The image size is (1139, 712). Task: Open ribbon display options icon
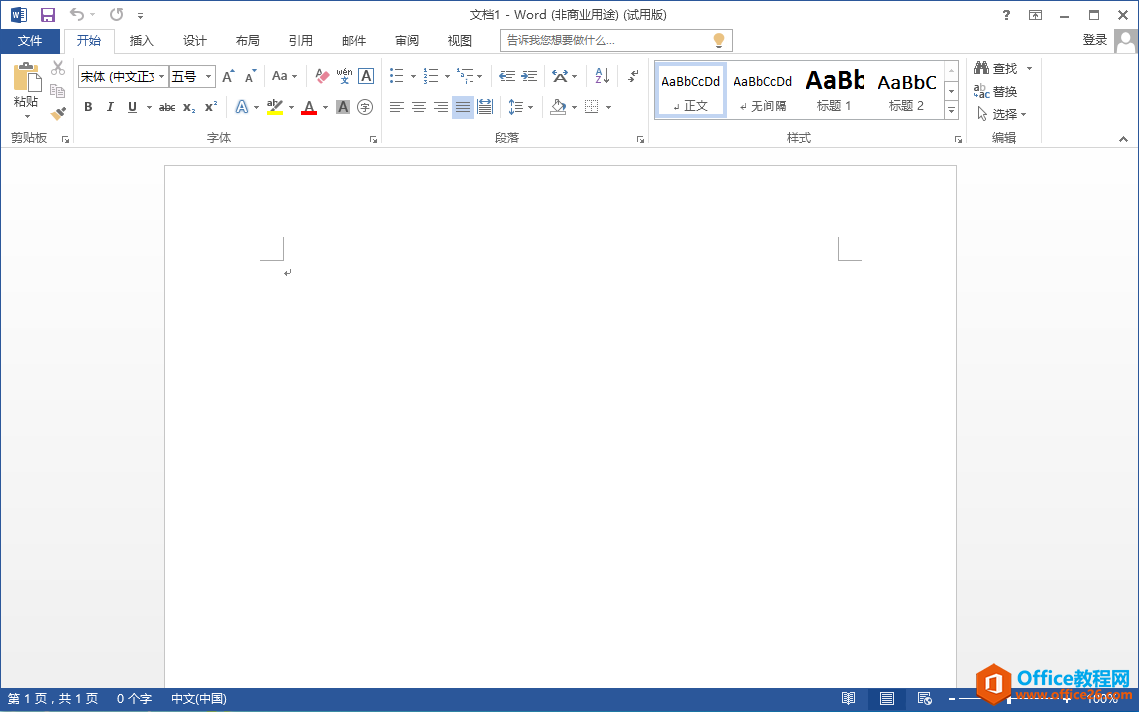pos(1036,15)
